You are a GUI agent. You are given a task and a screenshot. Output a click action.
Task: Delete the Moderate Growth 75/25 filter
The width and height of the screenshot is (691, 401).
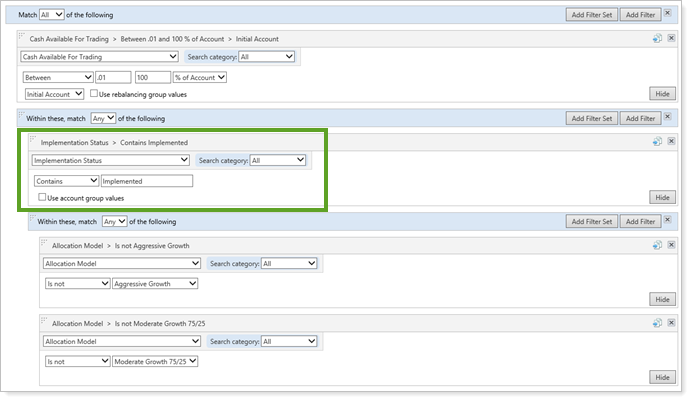[x=671, y=323]
